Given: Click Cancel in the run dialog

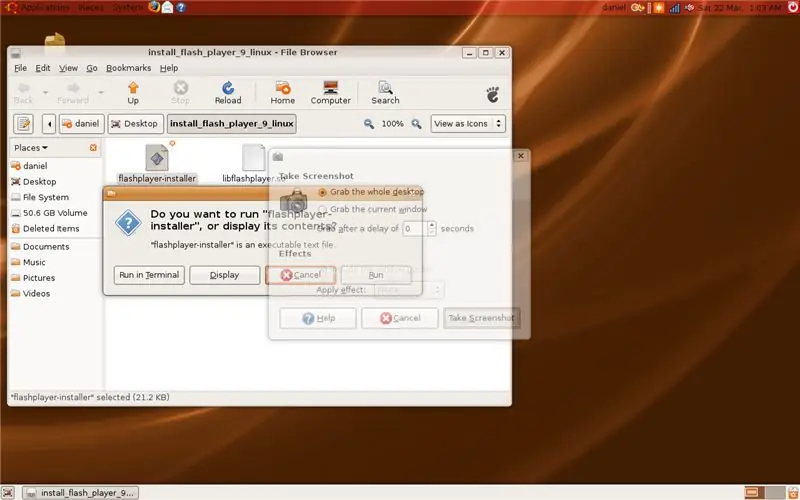Looking at the screenshot, I should point(301,275).
